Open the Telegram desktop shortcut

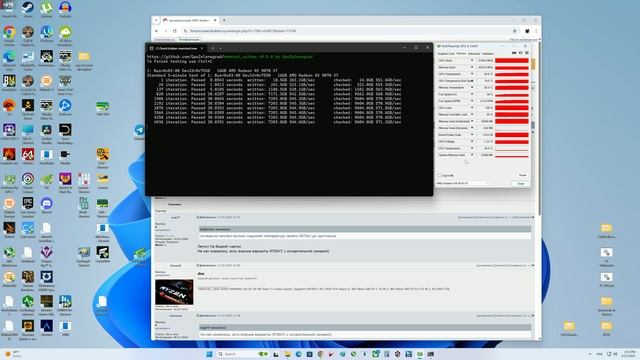140,131
